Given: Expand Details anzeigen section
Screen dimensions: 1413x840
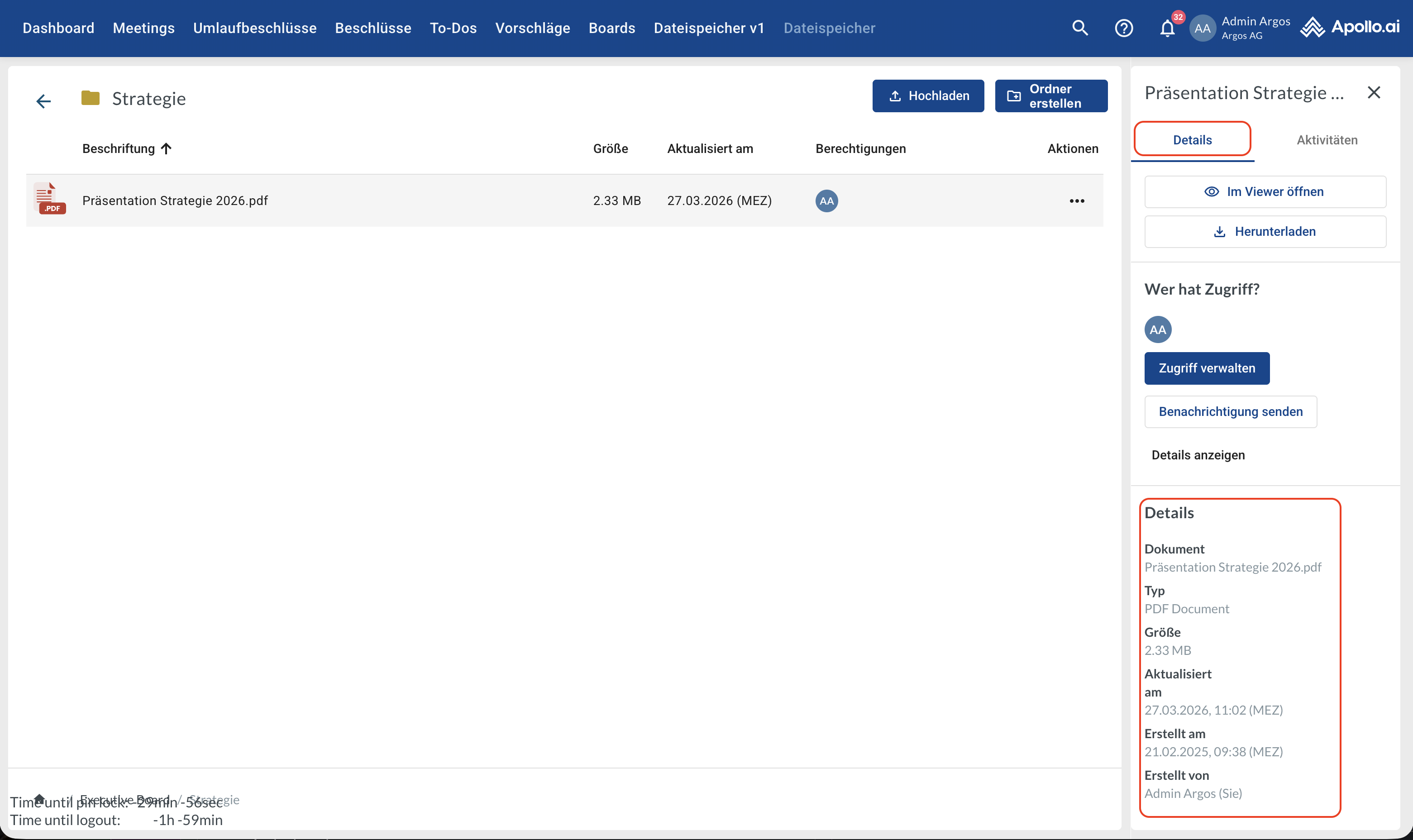Looking at the screenshot, I should pyautogui.click(x=1198, y=455).
